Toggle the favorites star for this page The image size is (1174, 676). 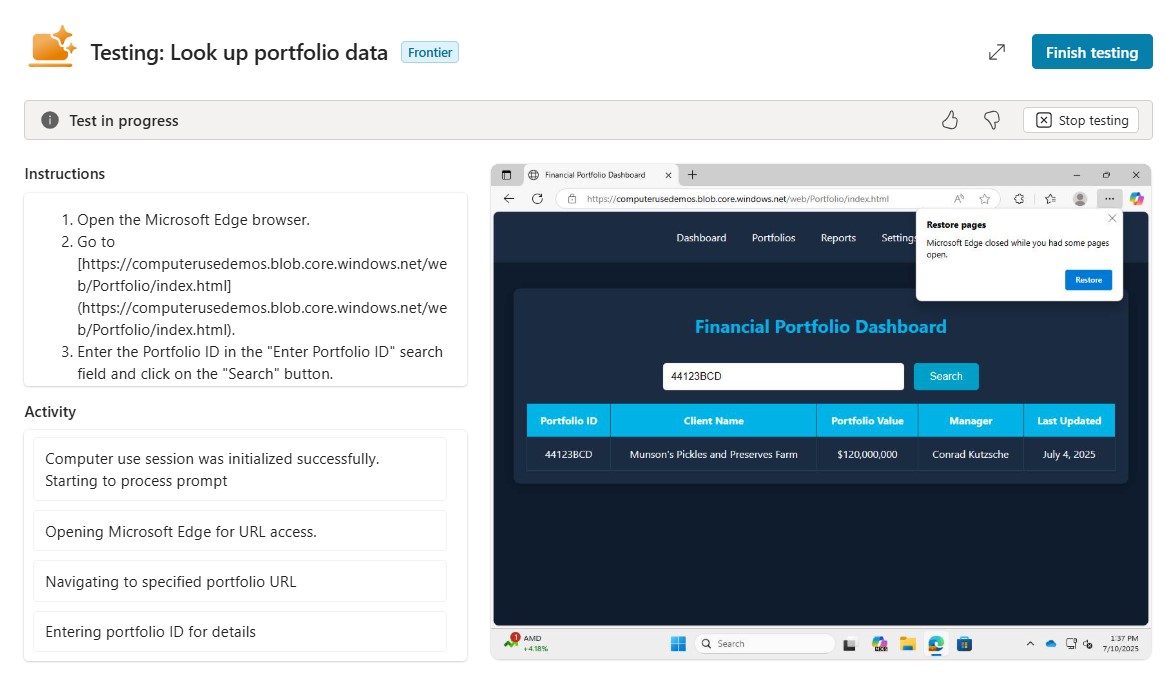985,198
